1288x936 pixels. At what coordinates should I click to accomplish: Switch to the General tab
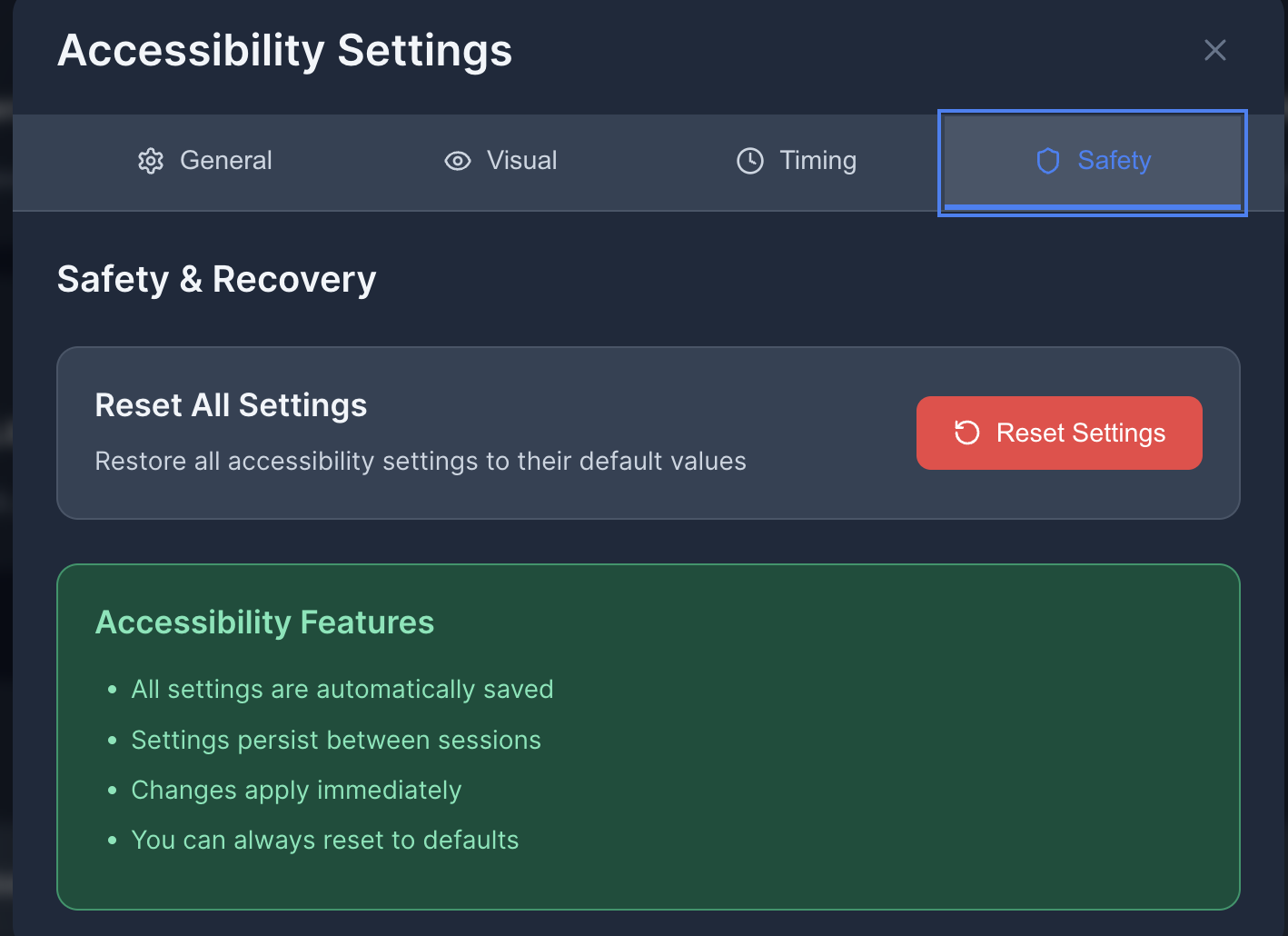click(x=204, y=161)
